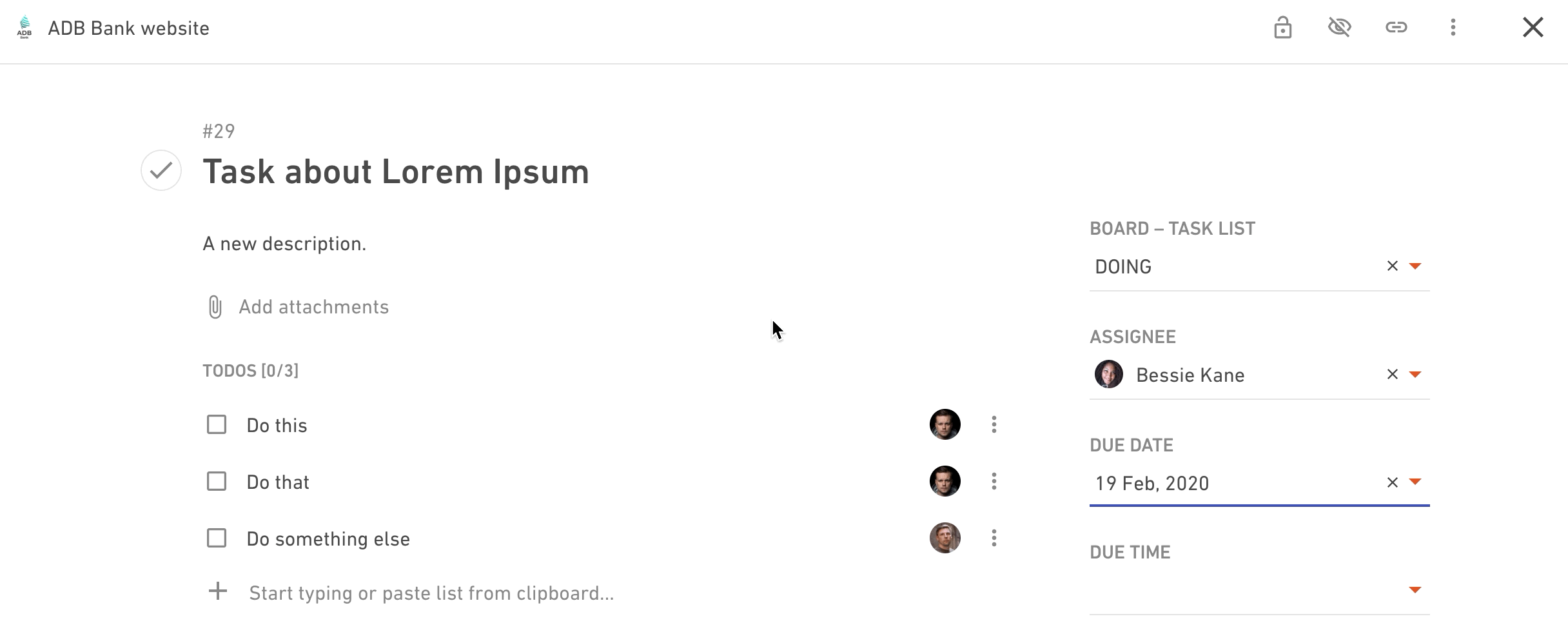Viewport: 1568px width, 632px height.
Task: Check the 'Do this' todo checkbox
Action: click(x=217, y=424)
